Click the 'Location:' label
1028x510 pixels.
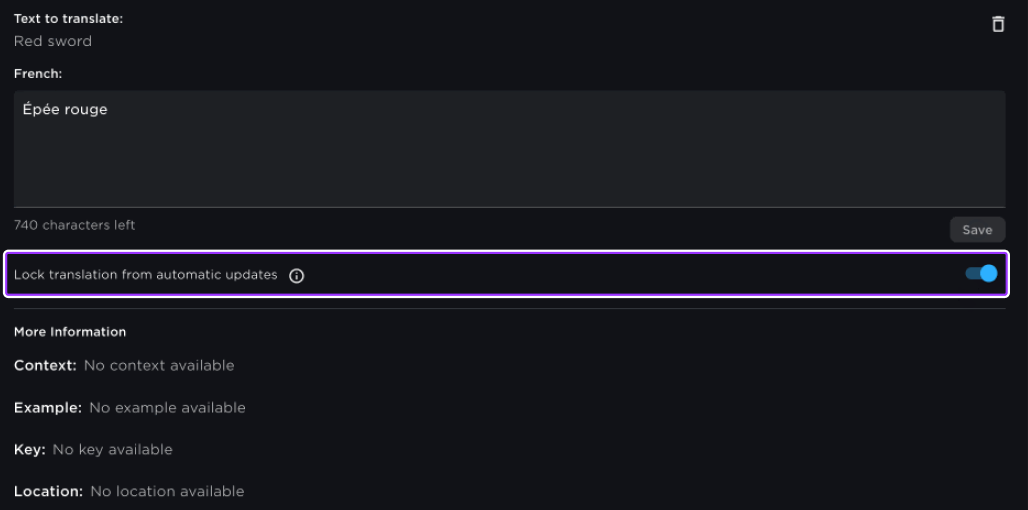[48, 492]
